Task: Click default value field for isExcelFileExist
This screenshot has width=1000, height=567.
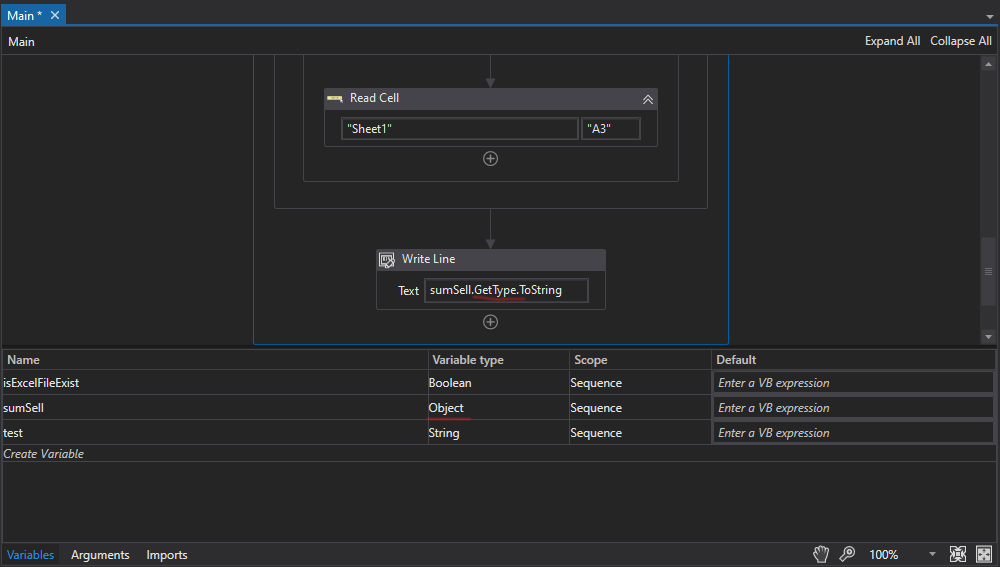Action: point(853,383)
